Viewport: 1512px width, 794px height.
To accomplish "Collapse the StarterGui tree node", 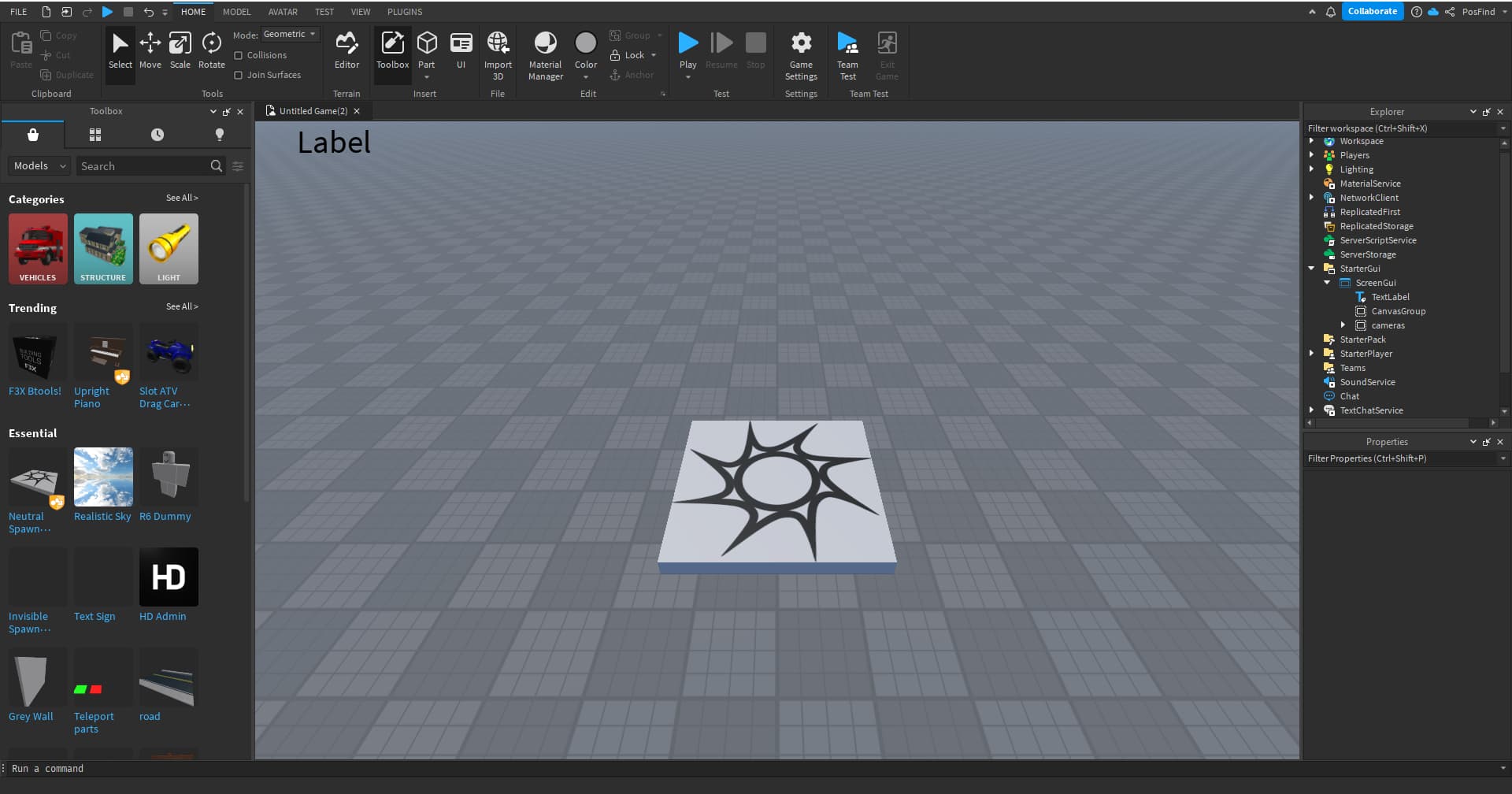I will (x=1311, y=269).
